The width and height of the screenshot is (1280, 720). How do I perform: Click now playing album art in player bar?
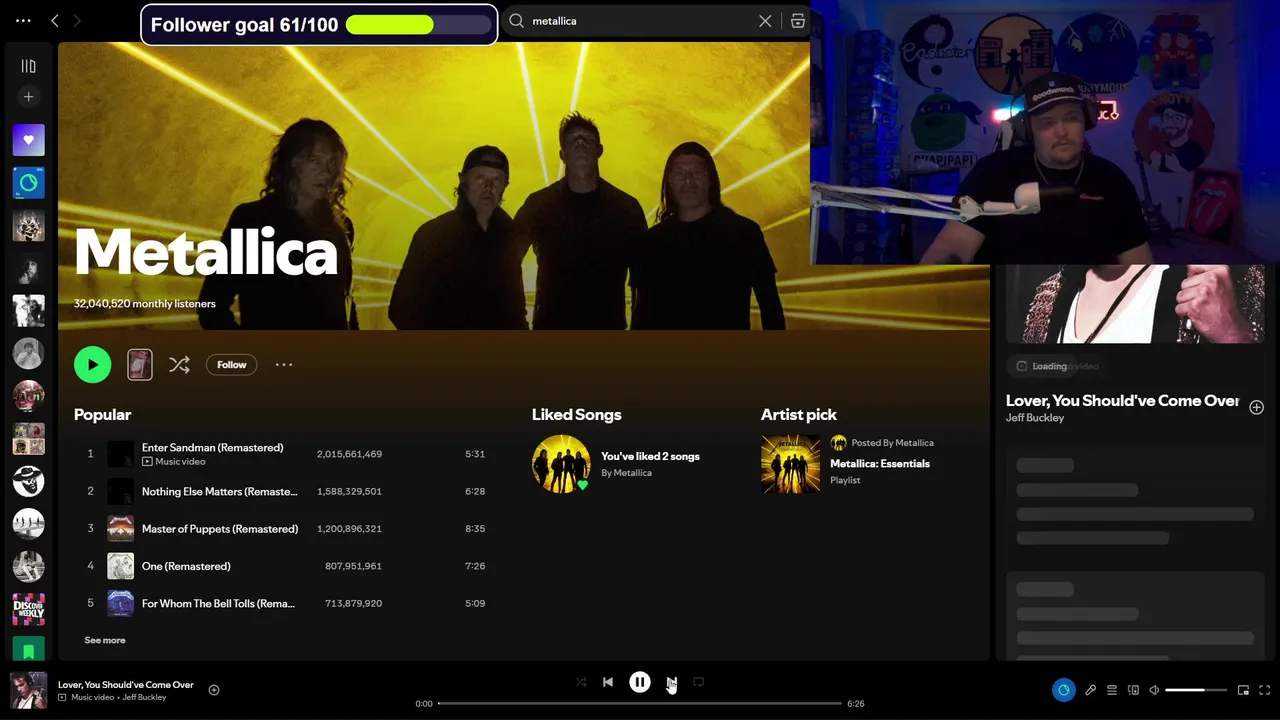point(28,691)
